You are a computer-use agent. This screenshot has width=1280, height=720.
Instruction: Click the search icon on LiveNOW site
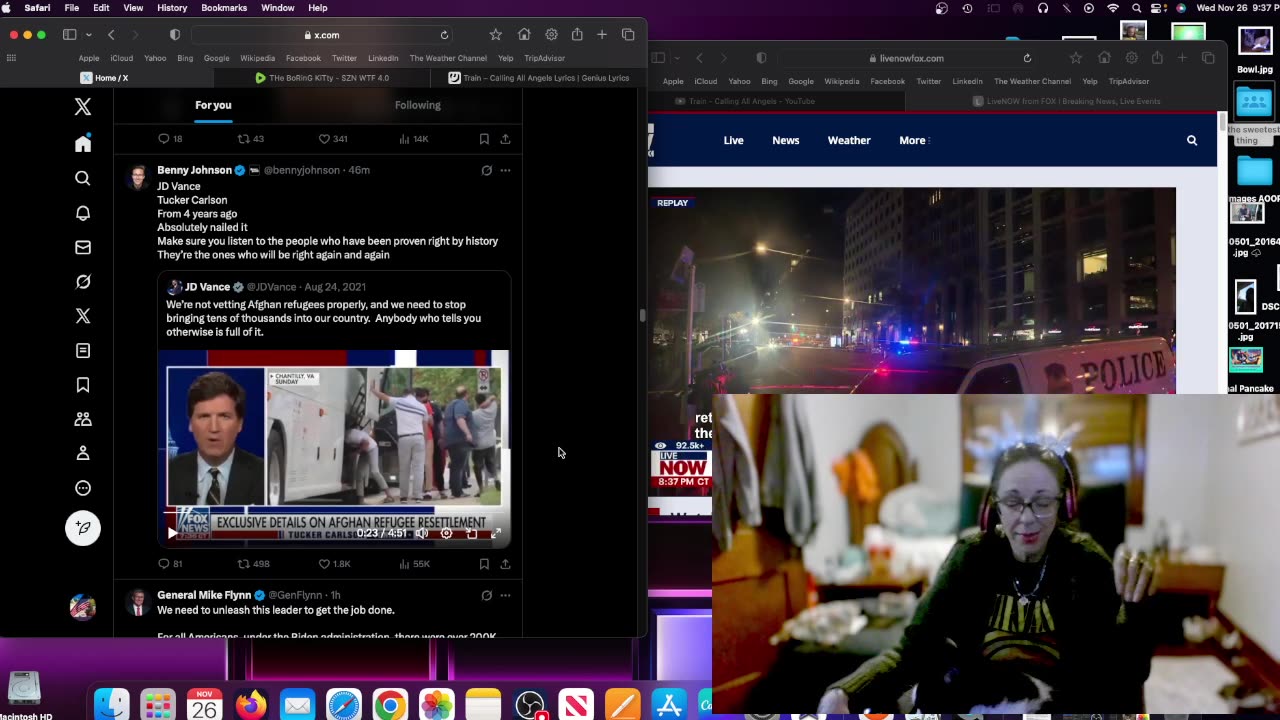1191,141
